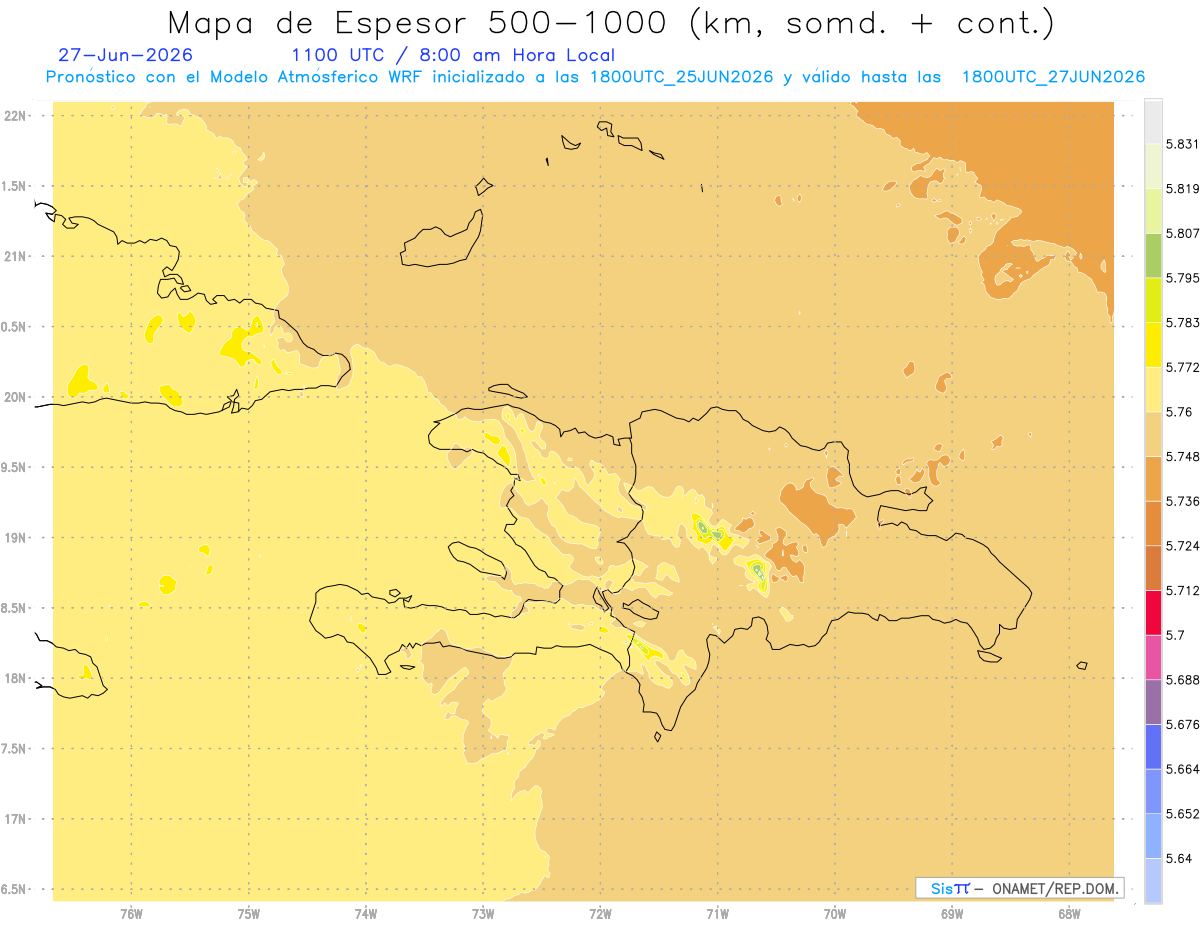Select the purple swatch between 5.688 and 5.676
Image resolution: width=1200 pixels, height=927 pixels.
[1153, 702]
